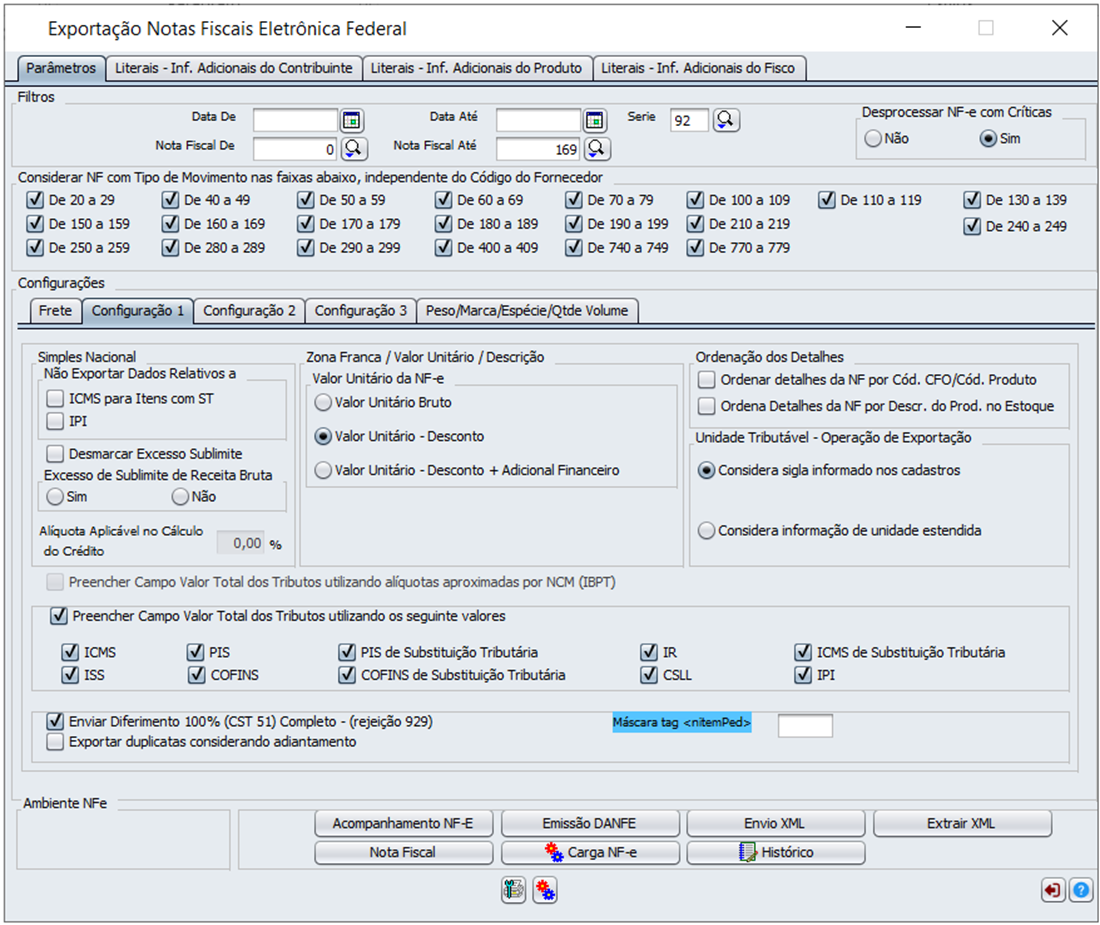Click the Nota Fiscal Até field showing 169
This screenshot has width=1100, height=925.
click(x=538, y=149)
